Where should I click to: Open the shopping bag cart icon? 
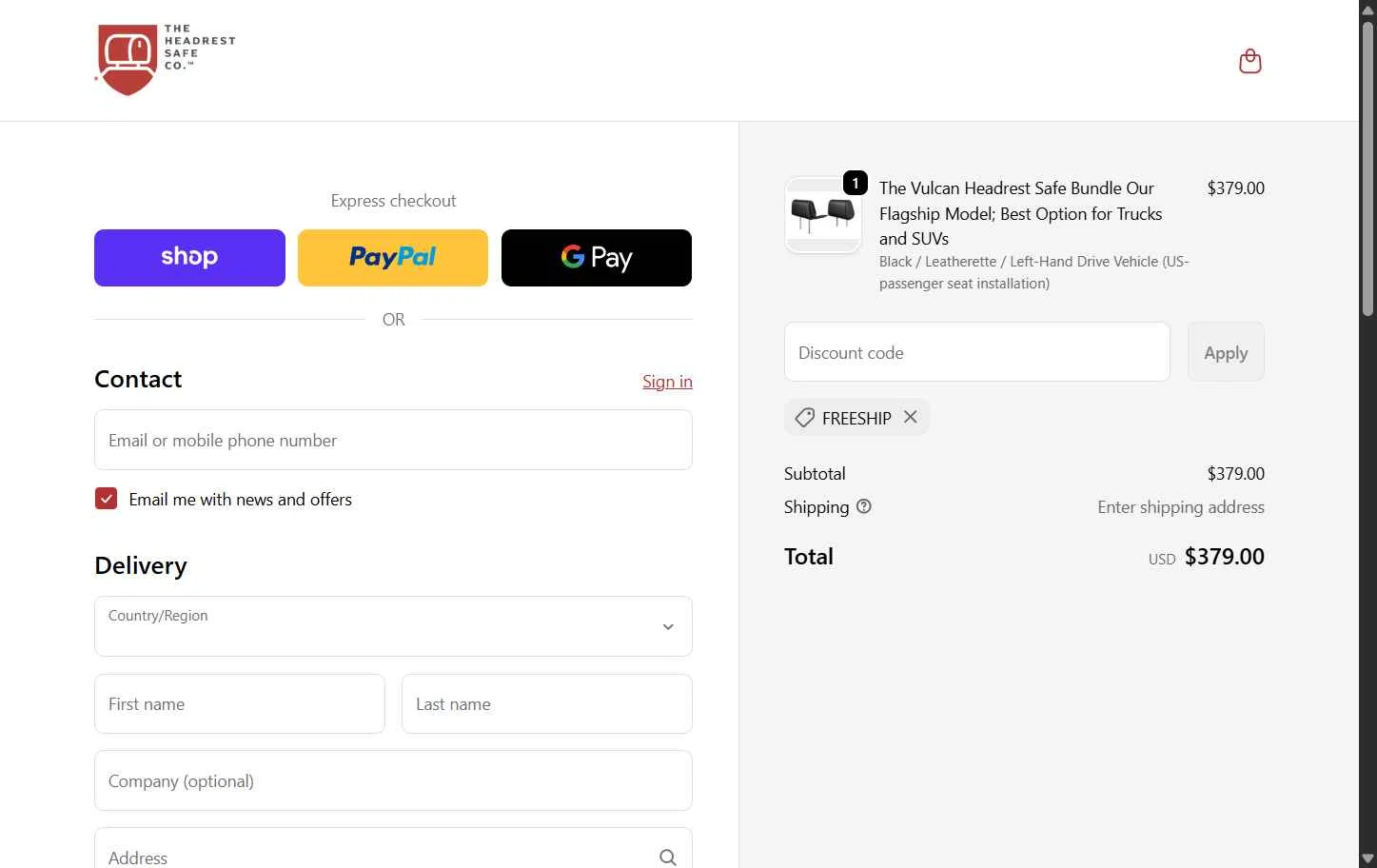(1249, 62)
